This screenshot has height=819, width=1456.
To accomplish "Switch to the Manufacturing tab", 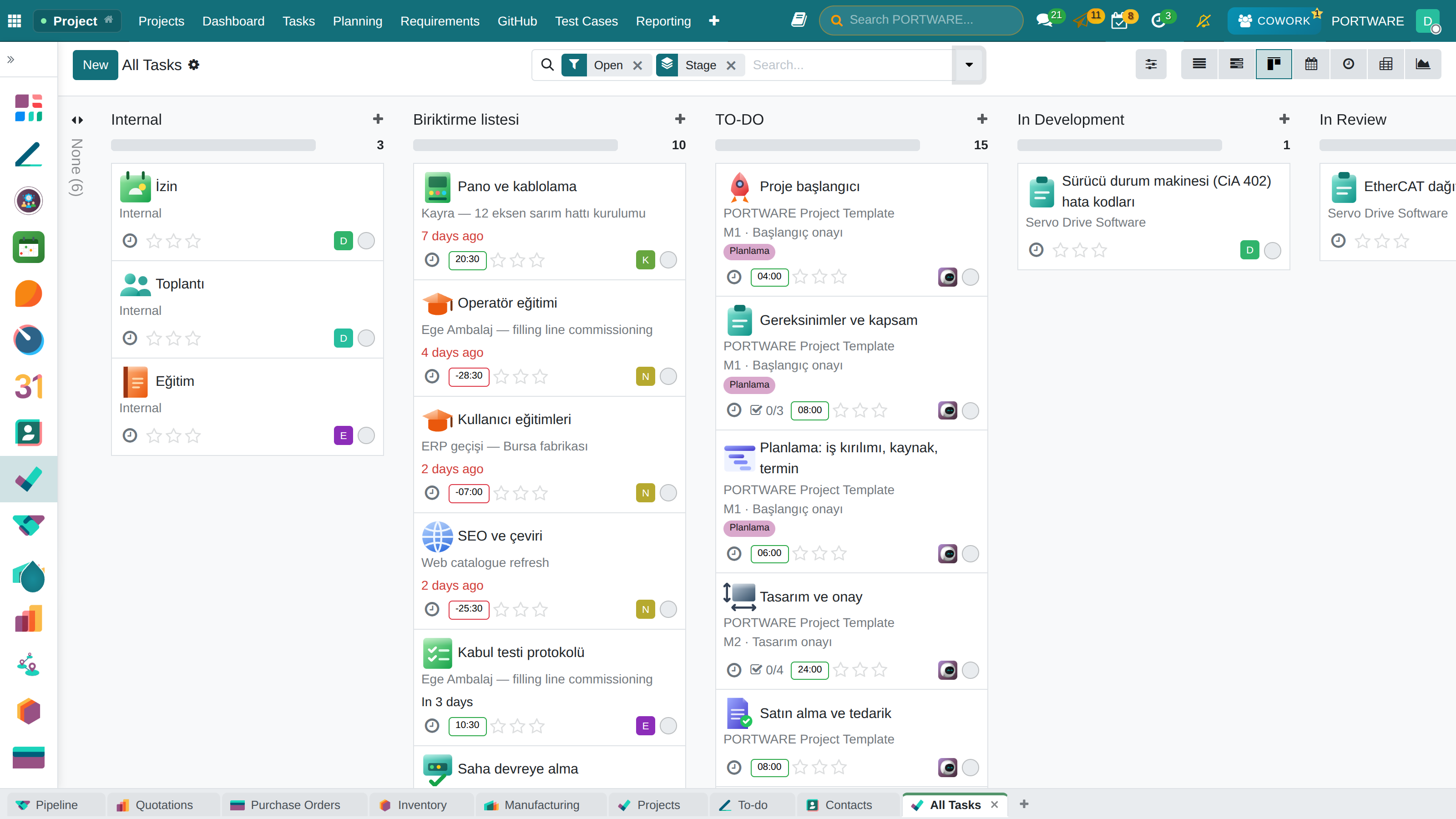I will 541,805.
